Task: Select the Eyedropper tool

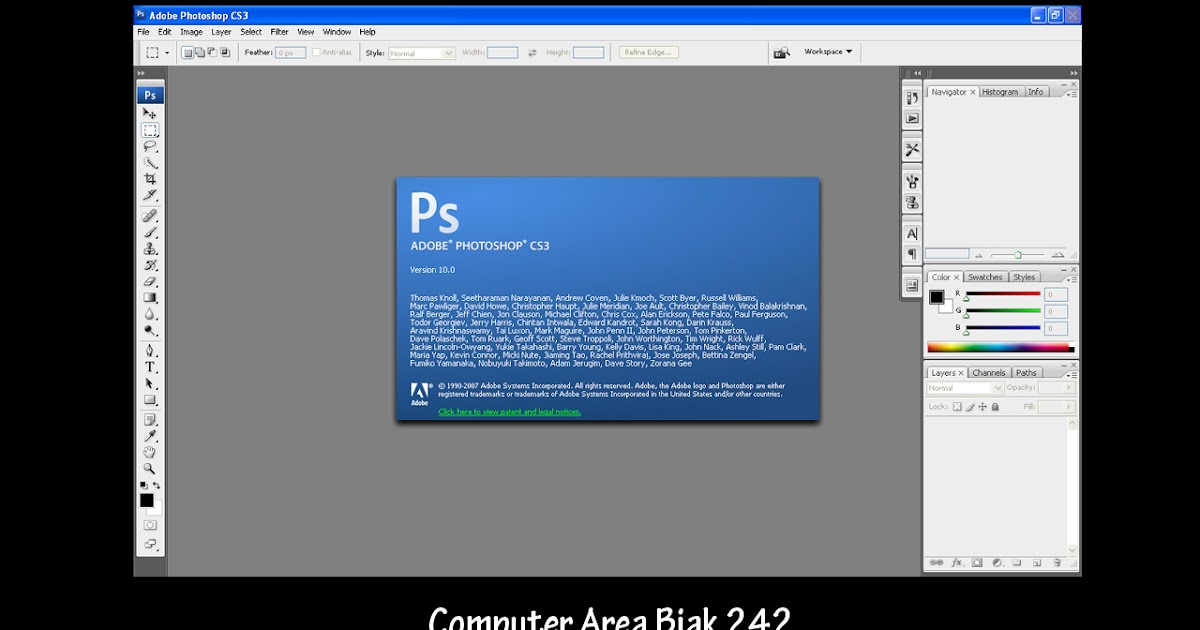Action: 150,436
